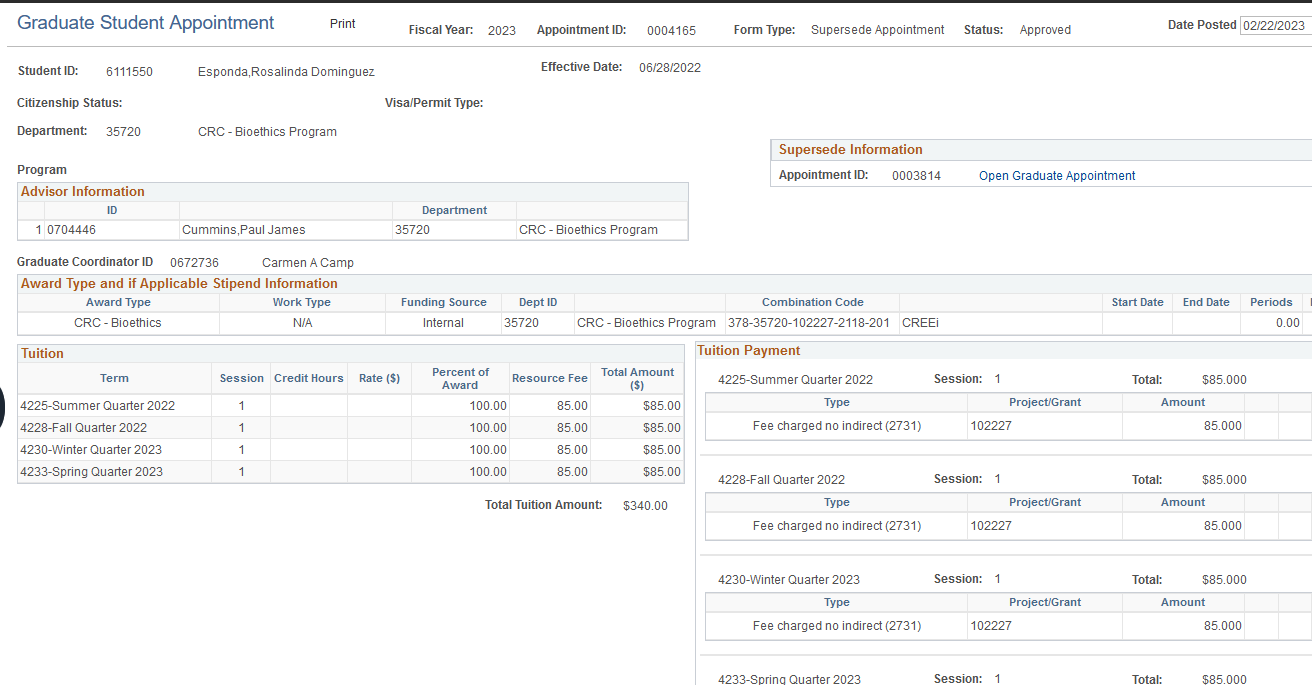Click the Term column header in Tuition table
Viewport: 1312px width, 685px height.
[114, 379]
